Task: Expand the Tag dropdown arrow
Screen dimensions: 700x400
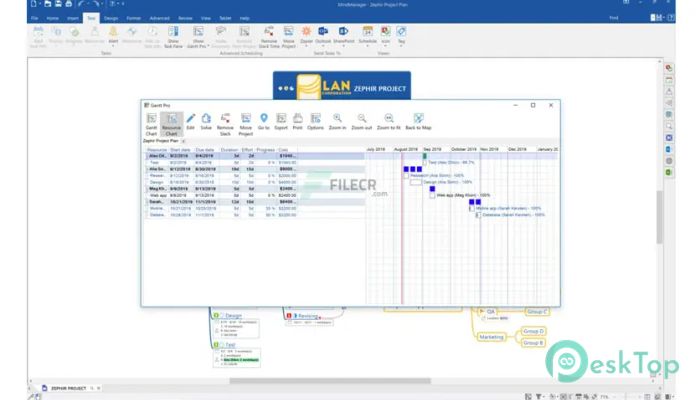Action: click(x=401, y=46)
